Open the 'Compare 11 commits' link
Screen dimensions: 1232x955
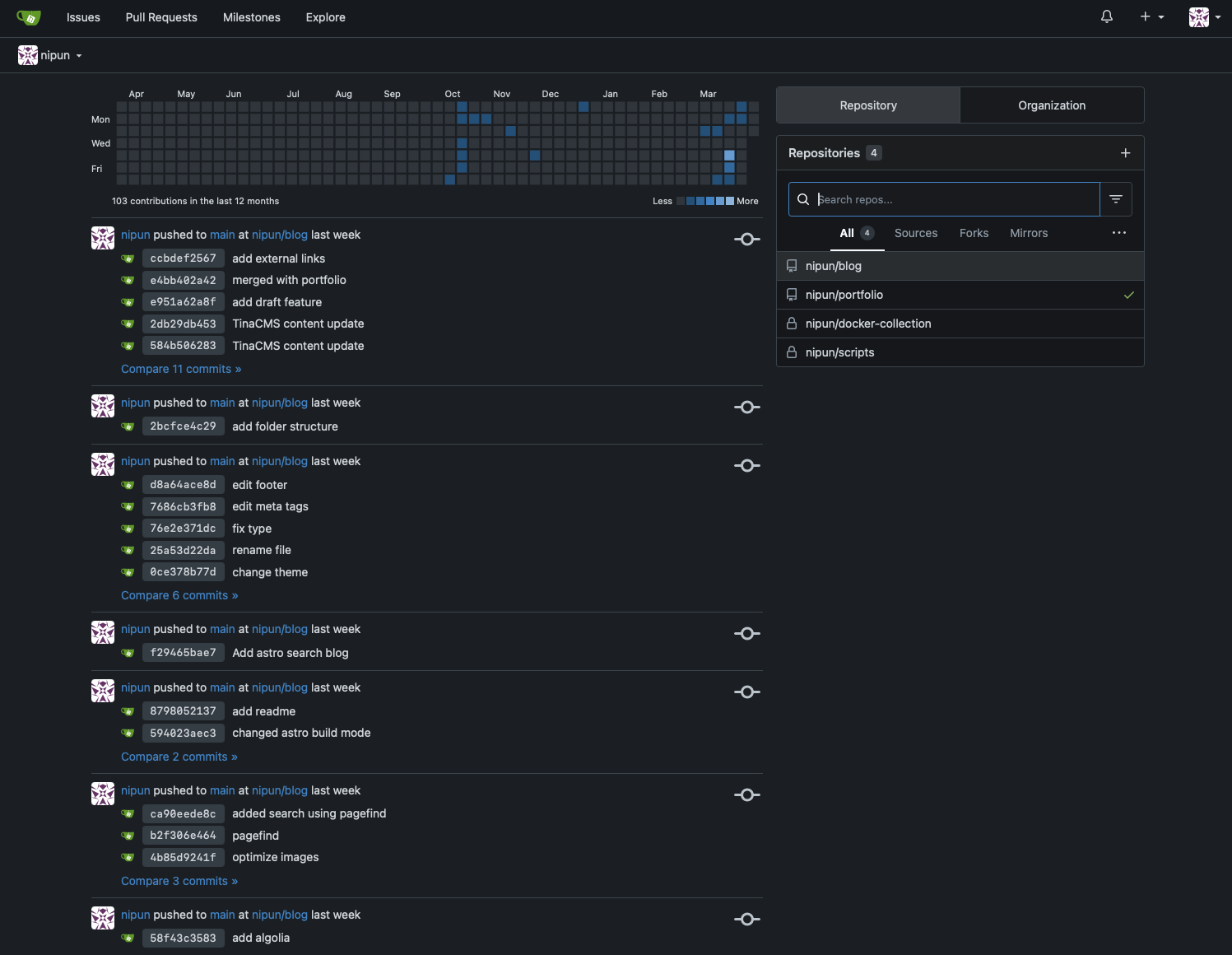point(181,369)
